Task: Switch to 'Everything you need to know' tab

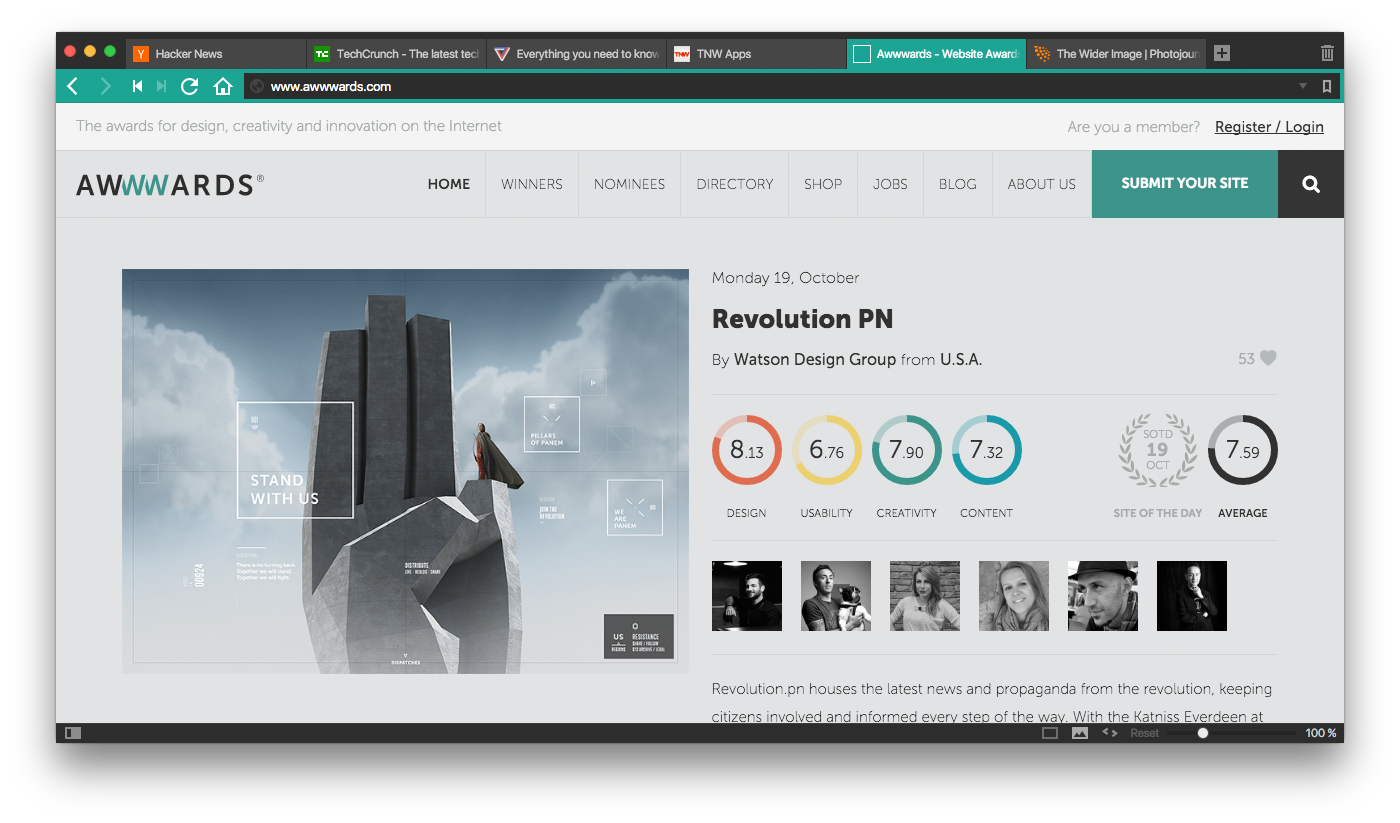Action: [x=576, y=54]
